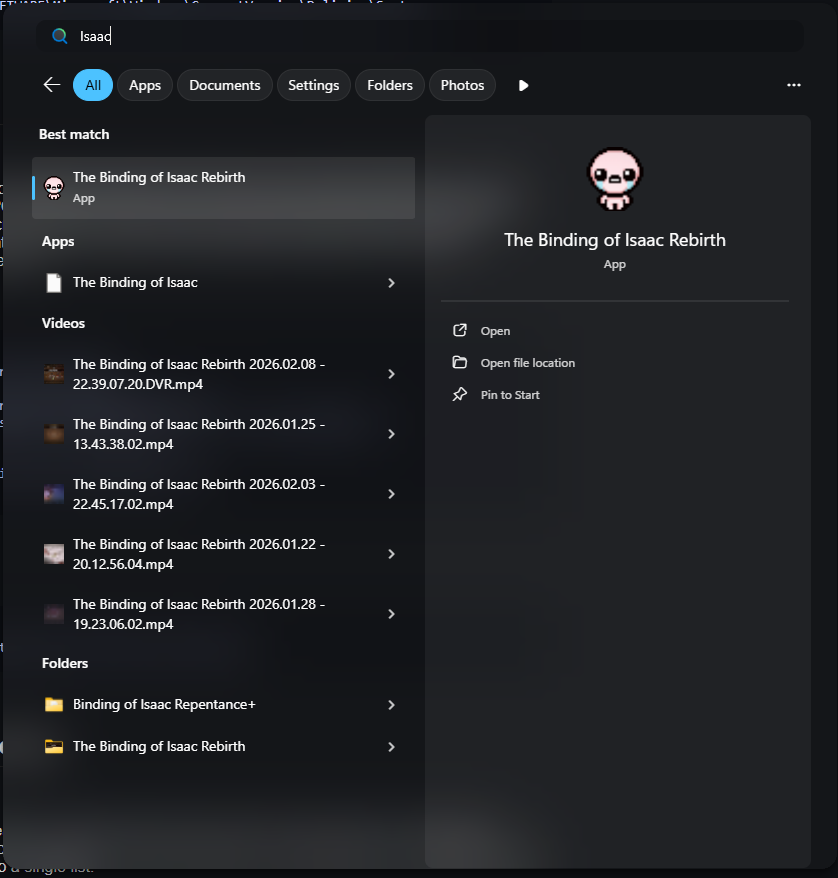This screenshot has width=838, height=878.
Task: Switch to the Photos filter tab
Action: (x=462, y=85)
